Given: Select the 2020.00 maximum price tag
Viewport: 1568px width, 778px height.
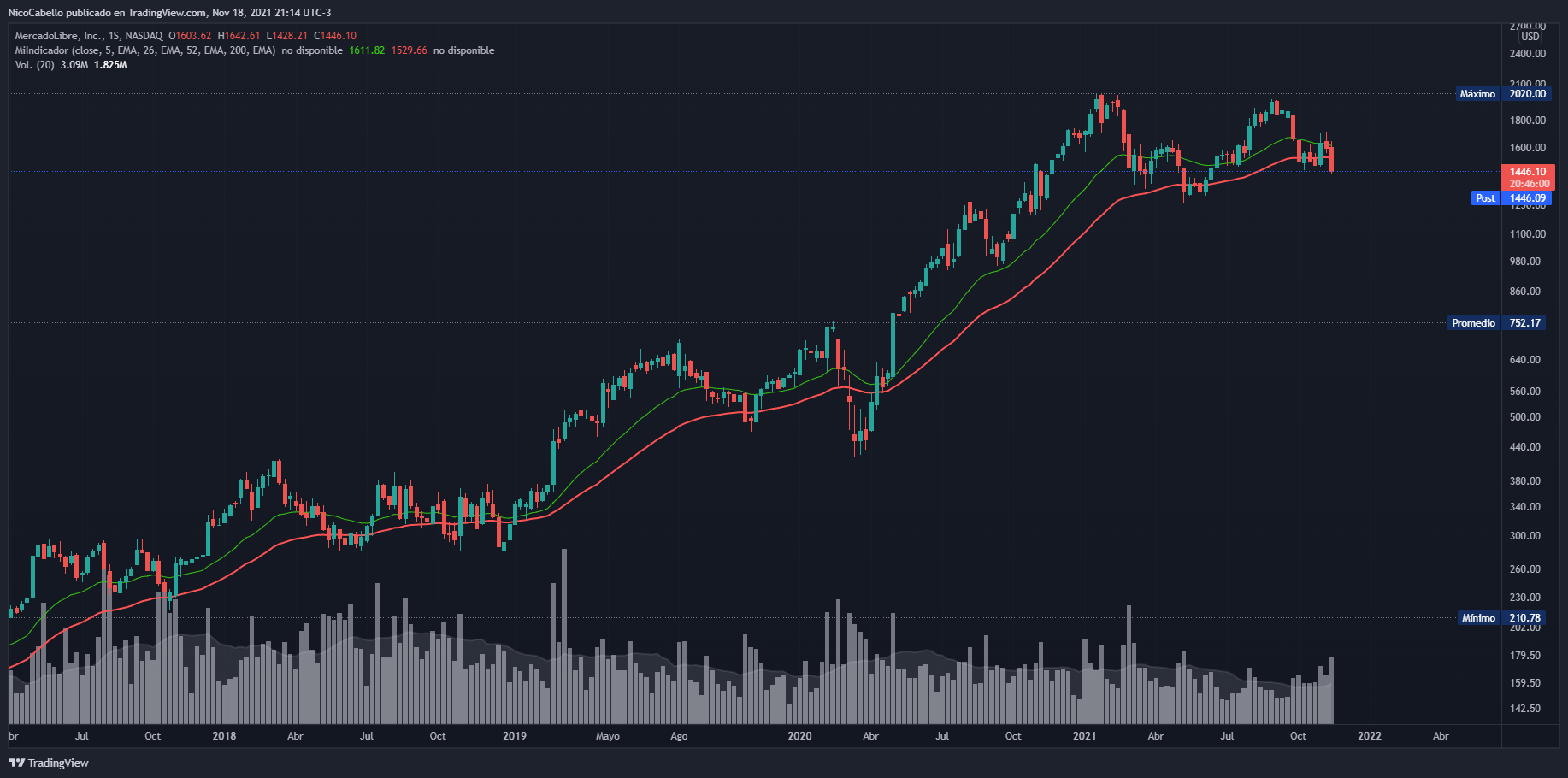Looking at the screenshot, I should click(1528, 94).
